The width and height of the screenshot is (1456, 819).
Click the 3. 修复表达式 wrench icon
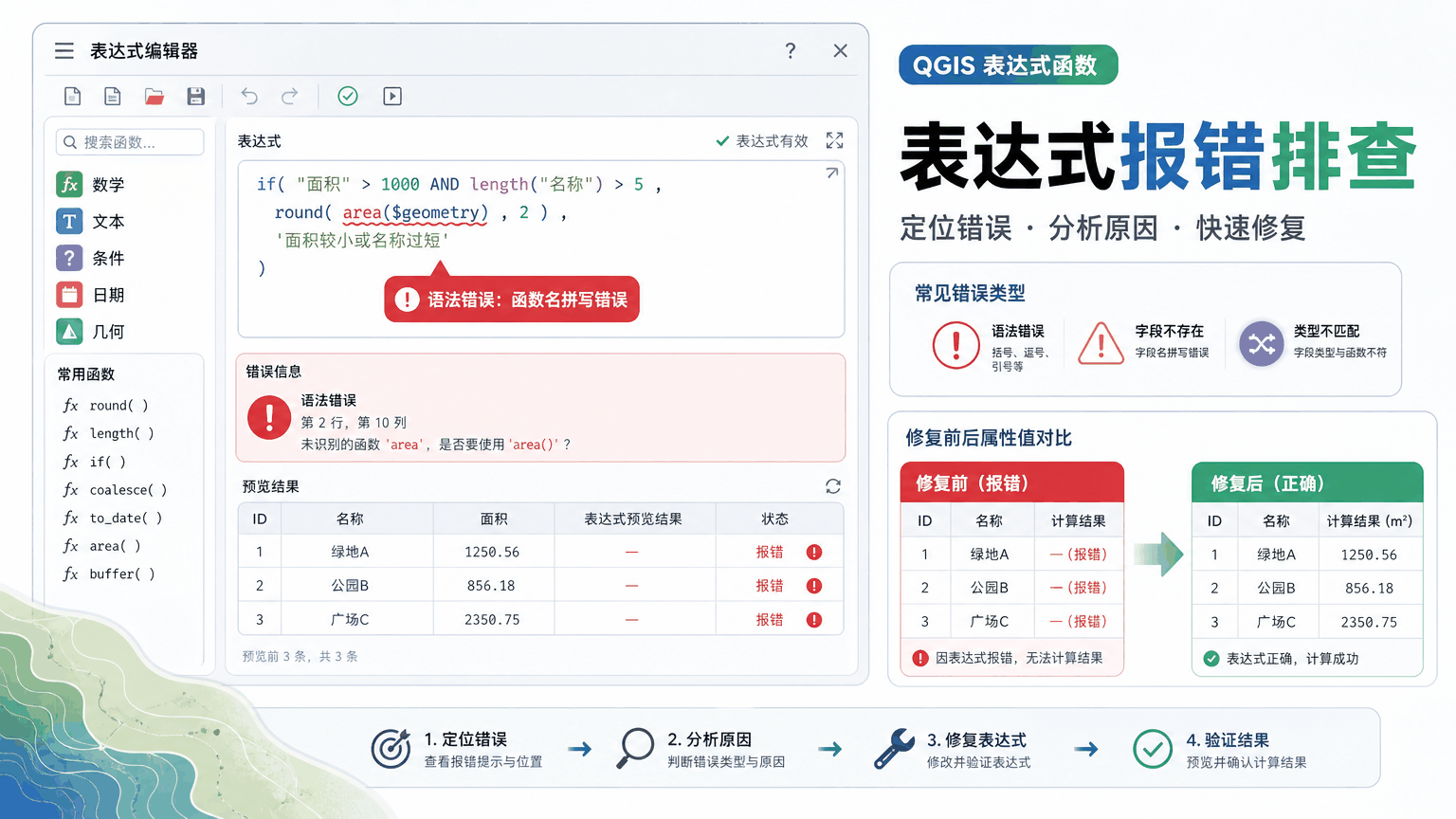[894, 749]
